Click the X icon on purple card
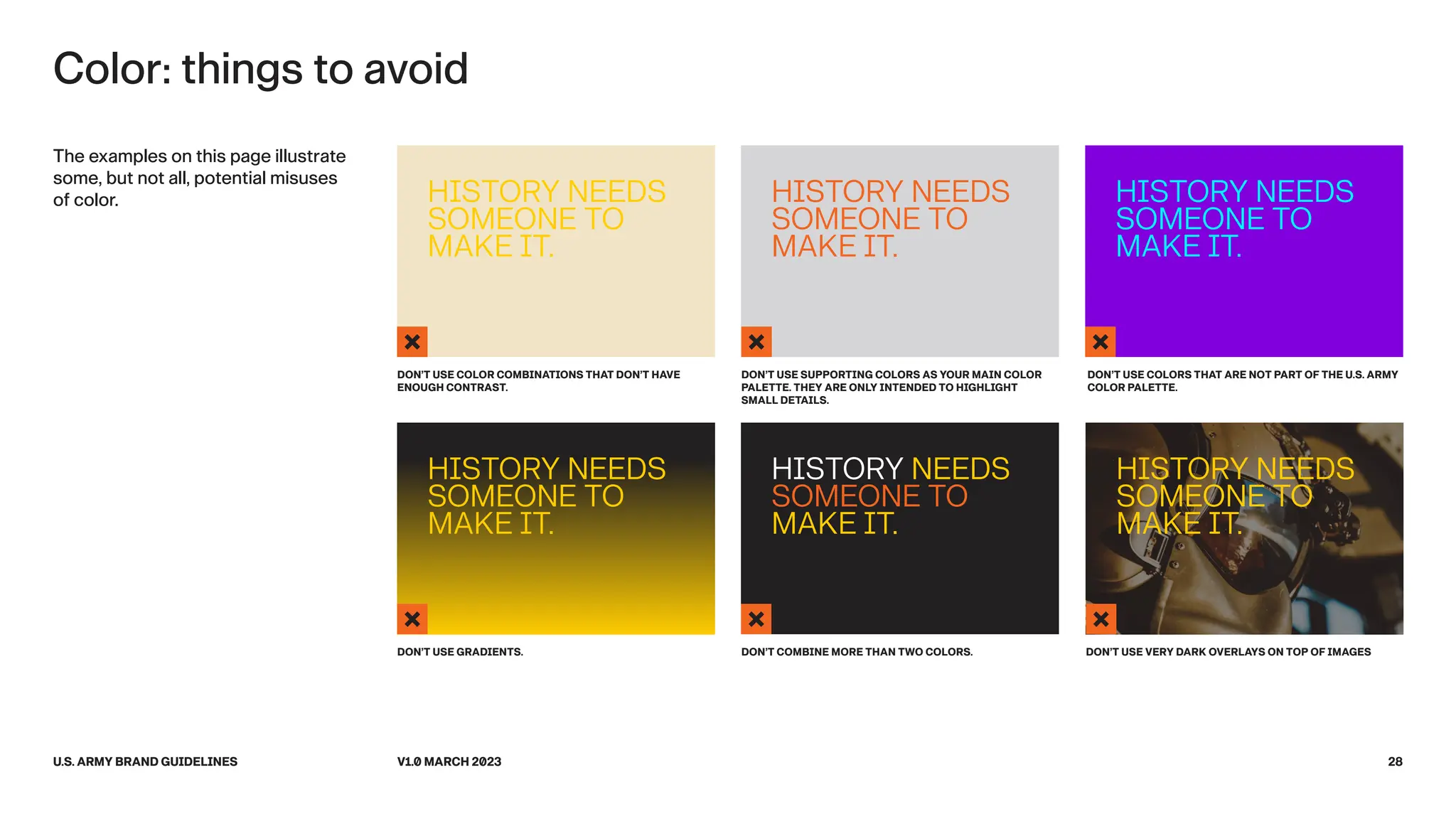The width and height of the screenshot is (1456, 819). pos(1101,342)
